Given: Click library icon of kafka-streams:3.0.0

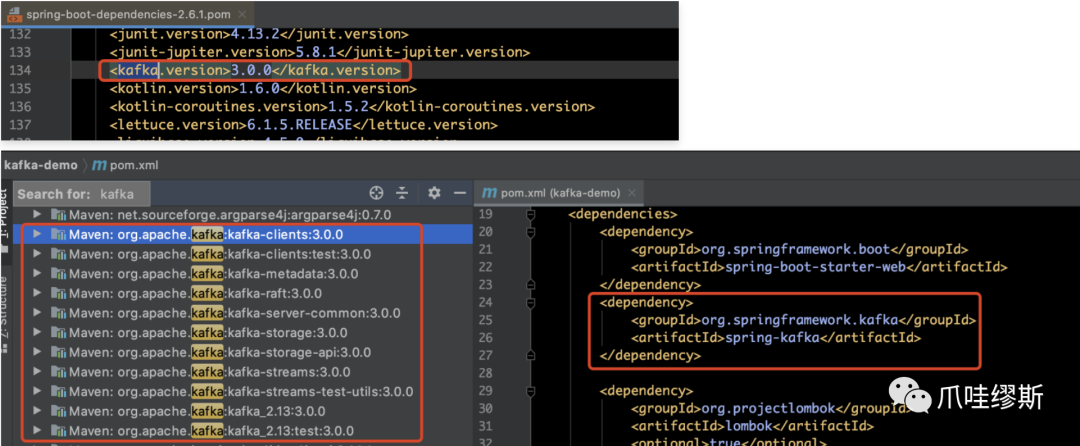Looking at the screenshot, I should click(59, 372).
